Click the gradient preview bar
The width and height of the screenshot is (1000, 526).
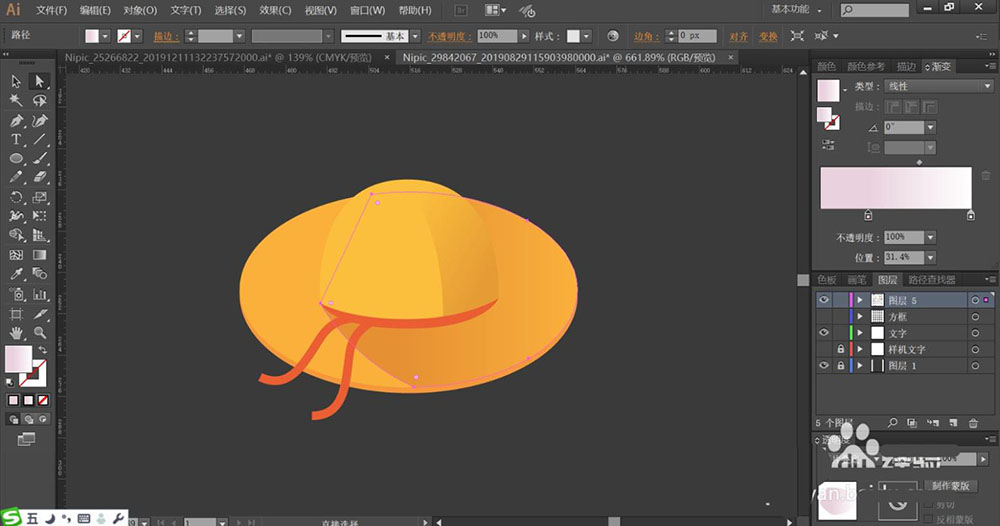click(x=895, y=188)
